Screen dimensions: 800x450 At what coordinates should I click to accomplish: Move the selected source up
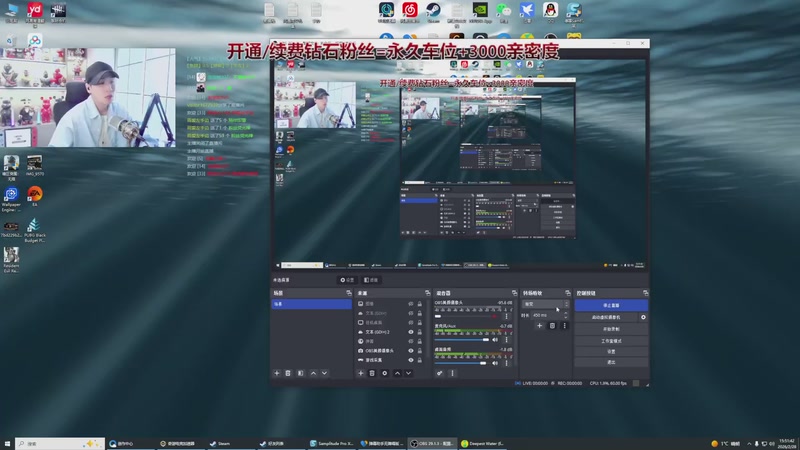[397, 373]
